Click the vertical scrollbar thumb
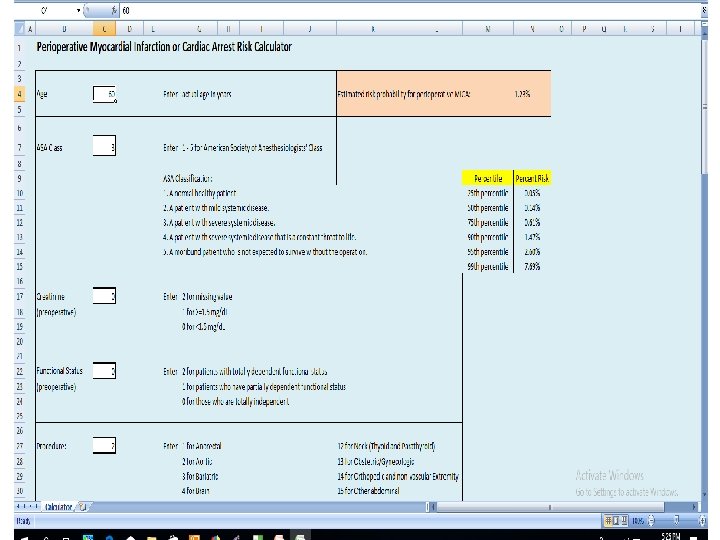Screen dimensions: 720x540 [x=705, y=107]
